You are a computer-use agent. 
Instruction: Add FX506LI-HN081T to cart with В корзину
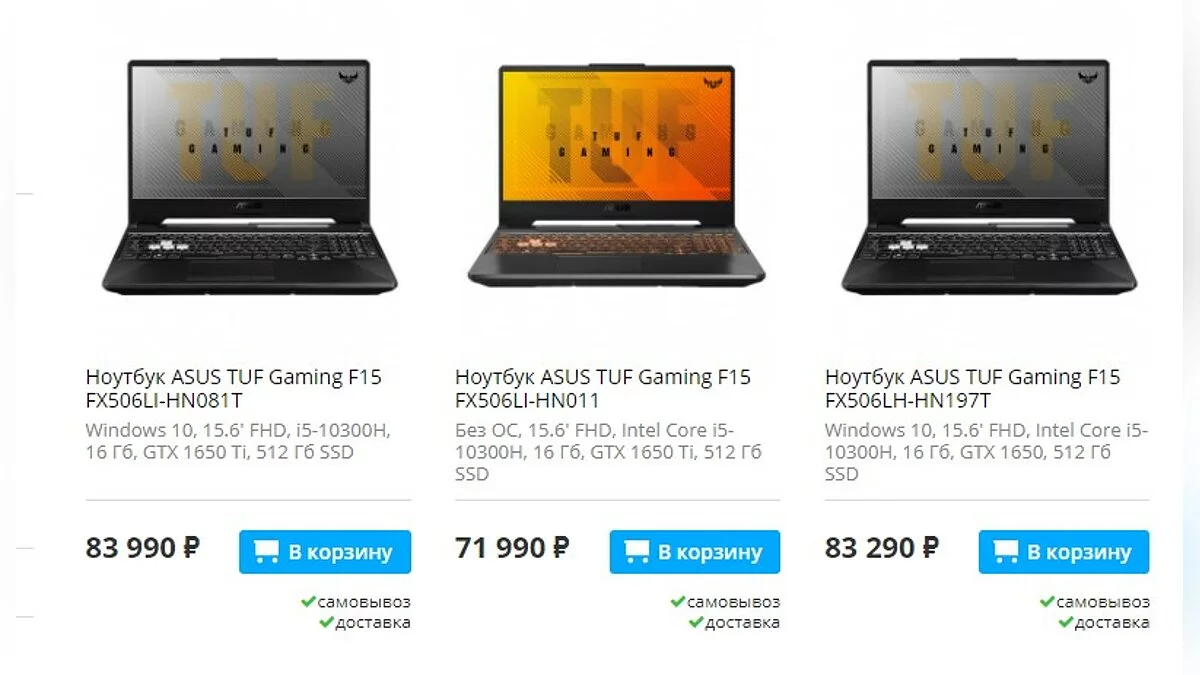pos(325,552)
